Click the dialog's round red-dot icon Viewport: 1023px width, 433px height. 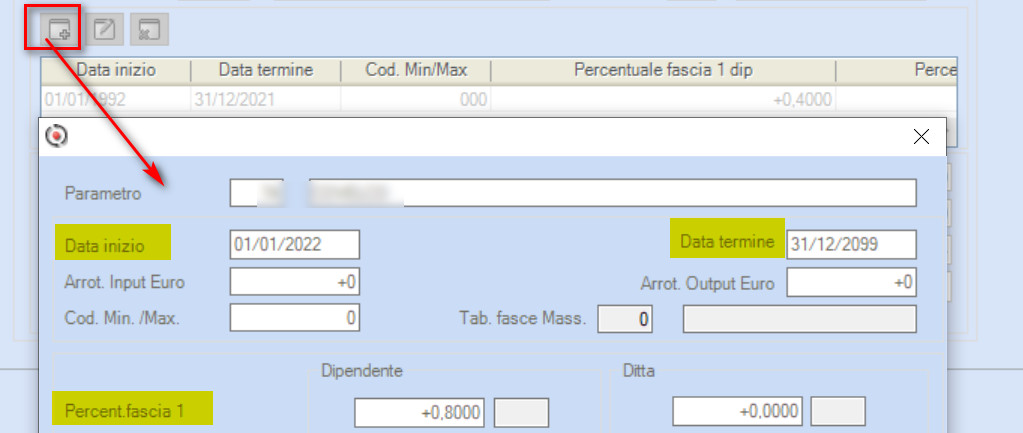click(x=57, y=136)
